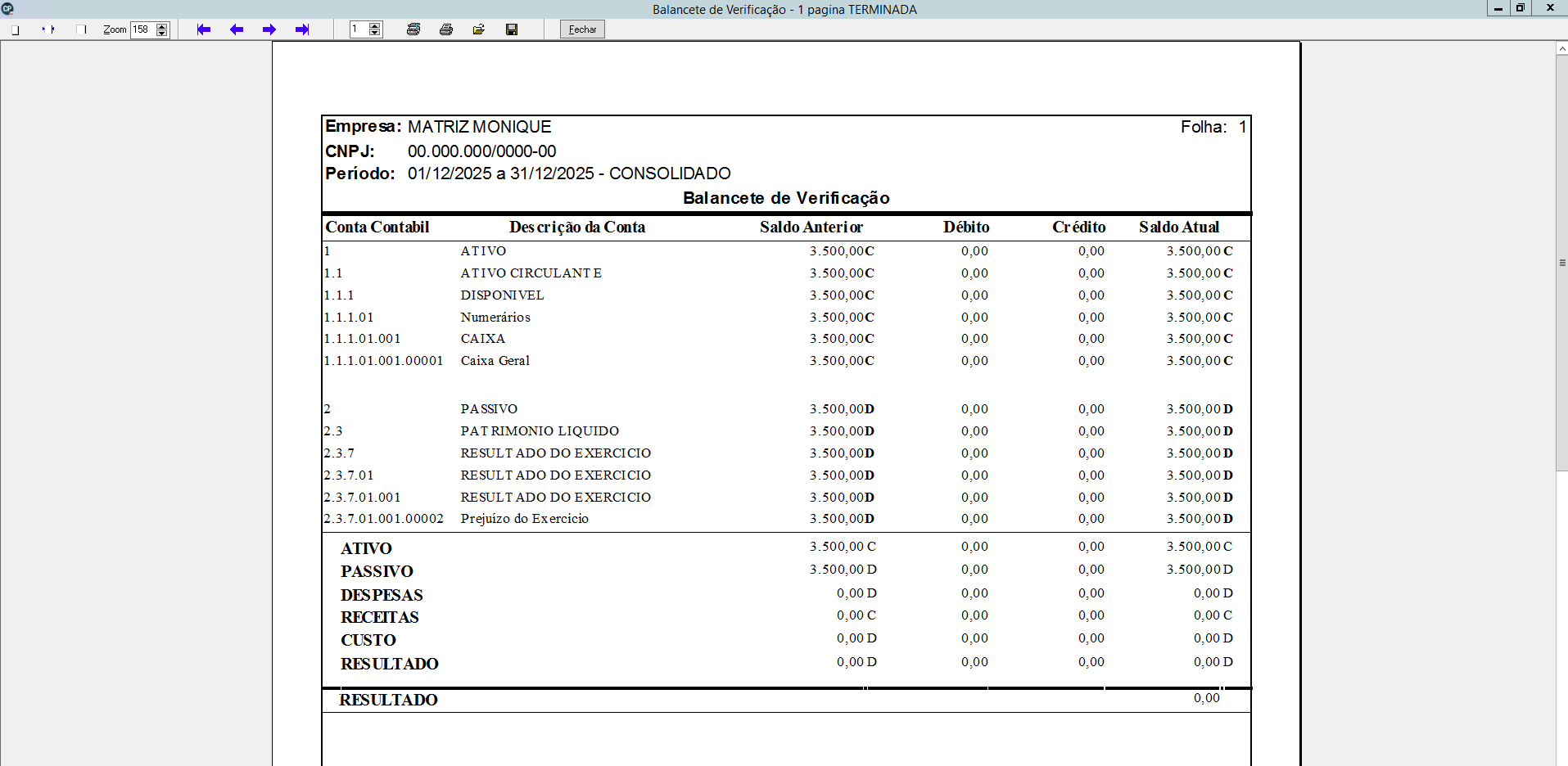Click into the Zoom value field

pyautogui.click(x=142, y=29)
